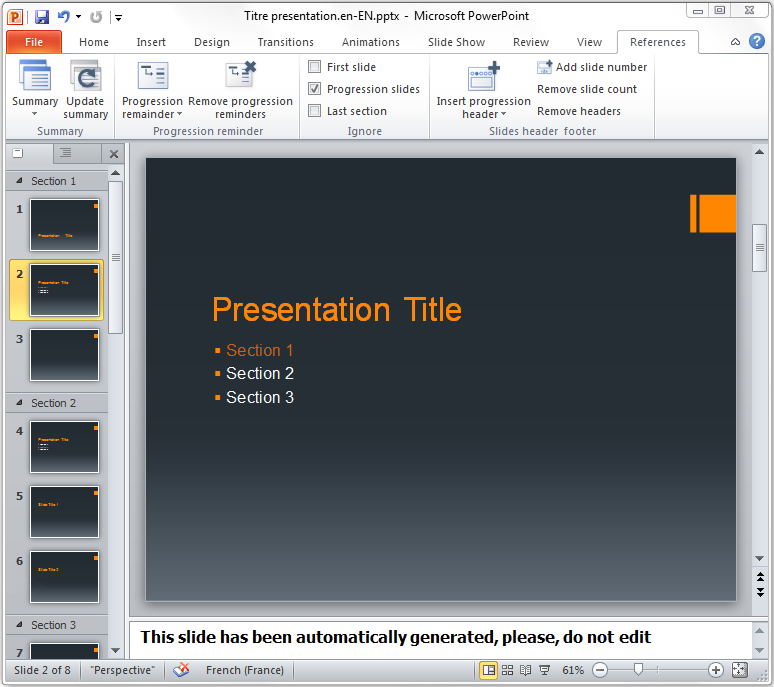Image resolution: width=774 pixels, height=687 pixels.
Task: Click the Redo icon in title bar
Action: pos(96,17)
